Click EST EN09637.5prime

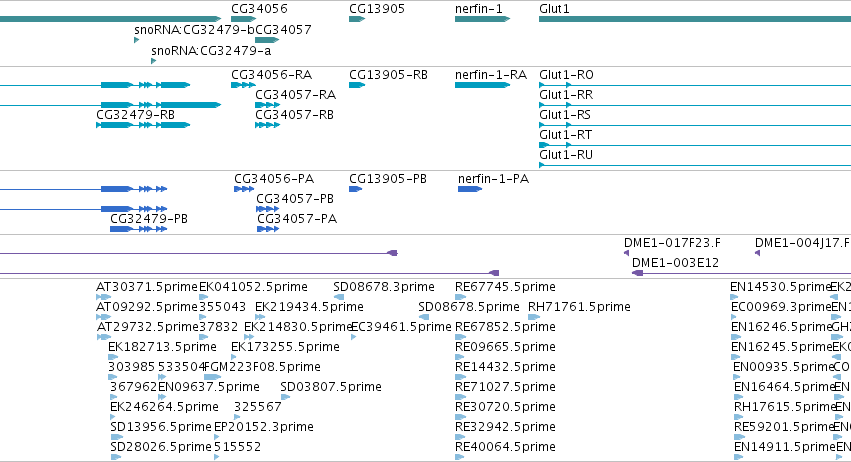click(x=209, y=388)
